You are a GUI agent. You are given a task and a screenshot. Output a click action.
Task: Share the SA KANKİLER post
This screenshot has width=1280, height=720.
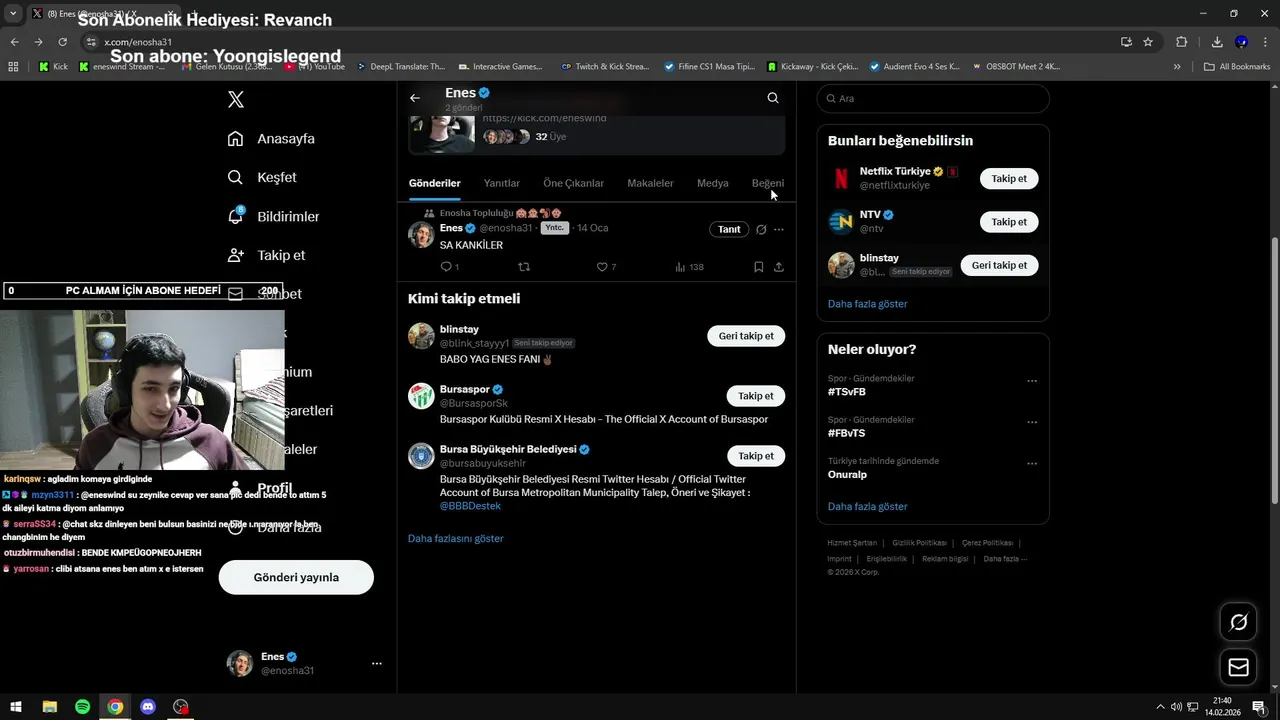[x=779, y=267]
